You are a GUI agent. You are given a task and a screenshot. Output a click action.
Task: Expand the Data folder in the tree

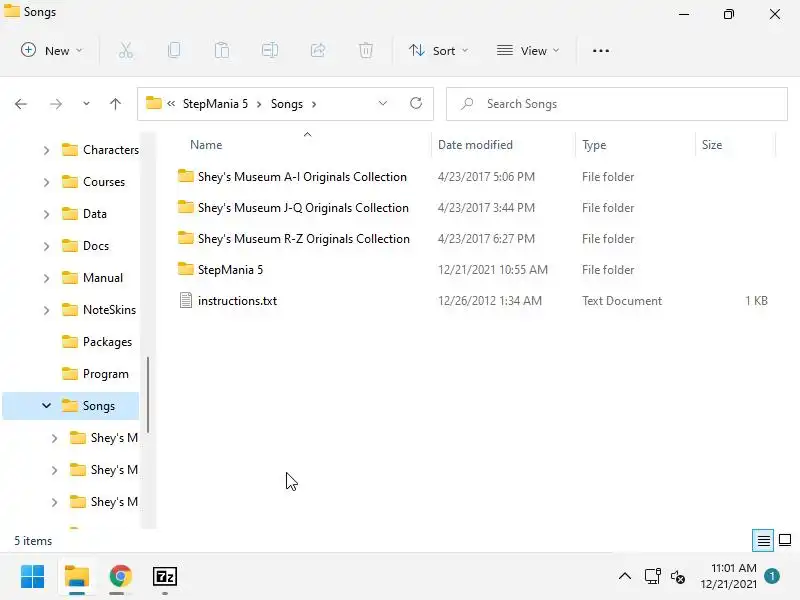[46, 214]
